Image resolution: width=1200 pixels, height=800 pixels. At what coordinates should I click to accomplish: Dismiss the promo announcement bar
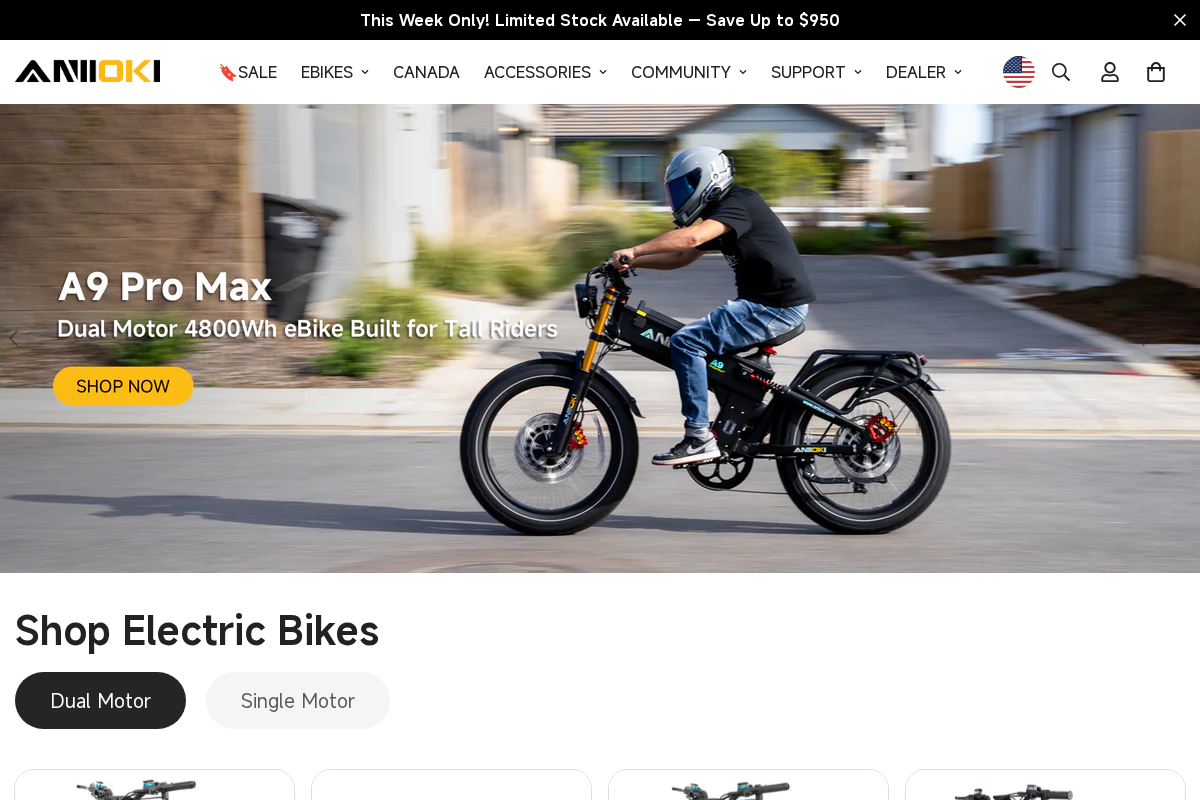[1180, 20]
